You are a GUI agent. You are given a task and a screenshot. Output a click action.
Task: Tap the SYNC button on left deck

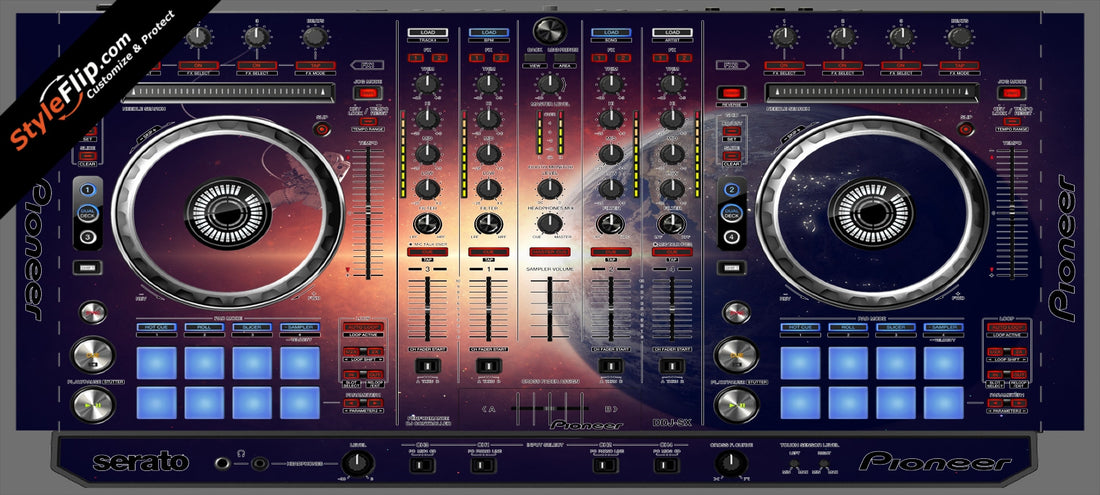pos(93,312)
